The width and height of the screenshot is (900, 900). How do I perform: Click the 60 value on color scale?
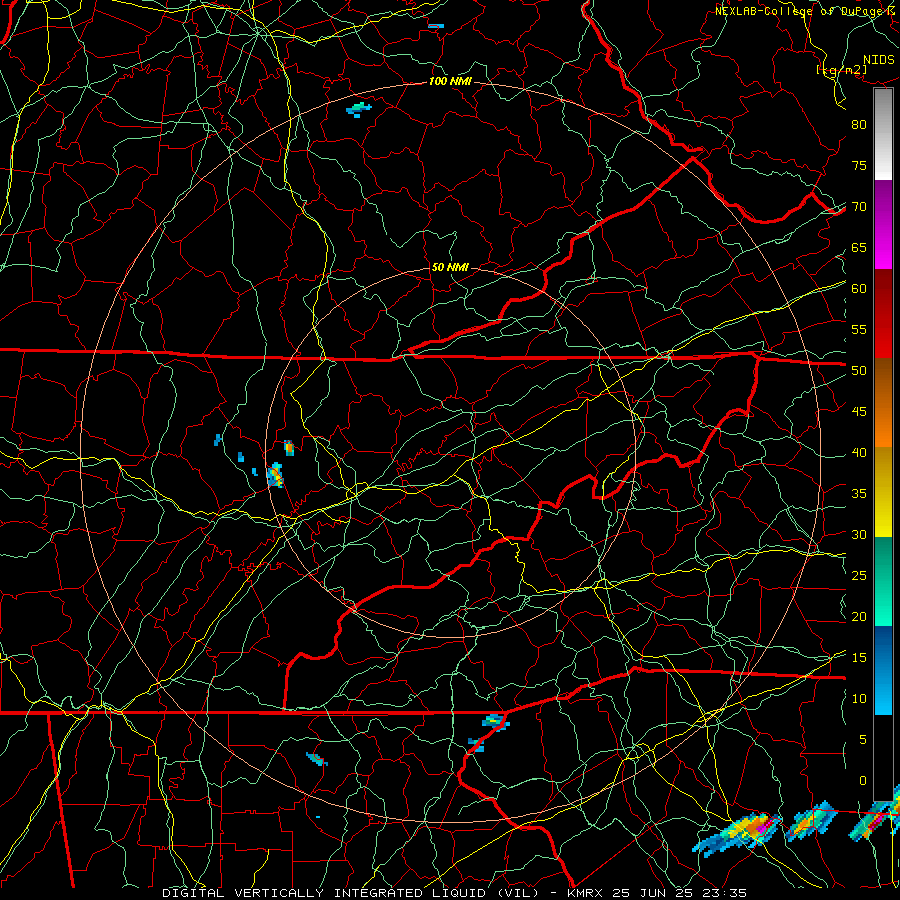(859, 289)
